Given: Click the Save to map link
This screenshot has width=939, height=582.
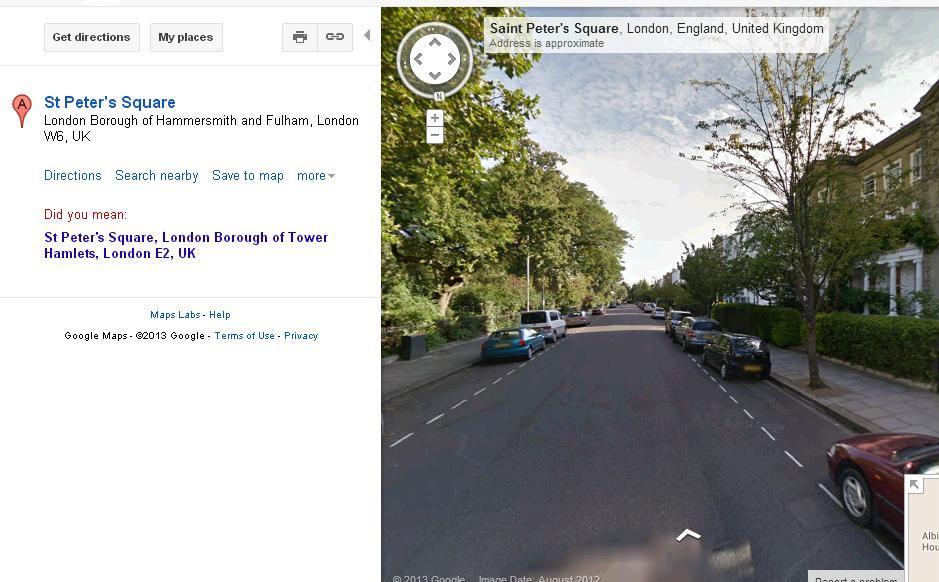Looking at the screenshot, I should [x=247, y=175].
